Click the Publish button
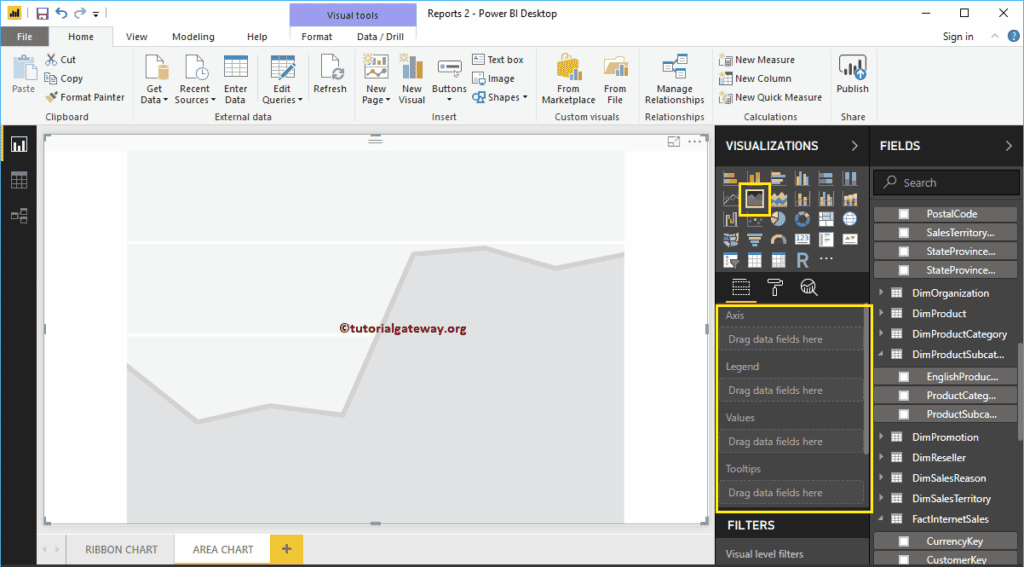 (x=852, y=74)
